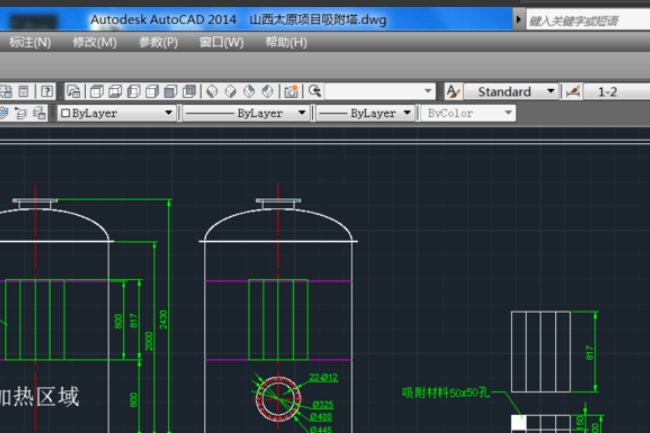Click the calculator-style icon left of Help

(x=24, y=92)
